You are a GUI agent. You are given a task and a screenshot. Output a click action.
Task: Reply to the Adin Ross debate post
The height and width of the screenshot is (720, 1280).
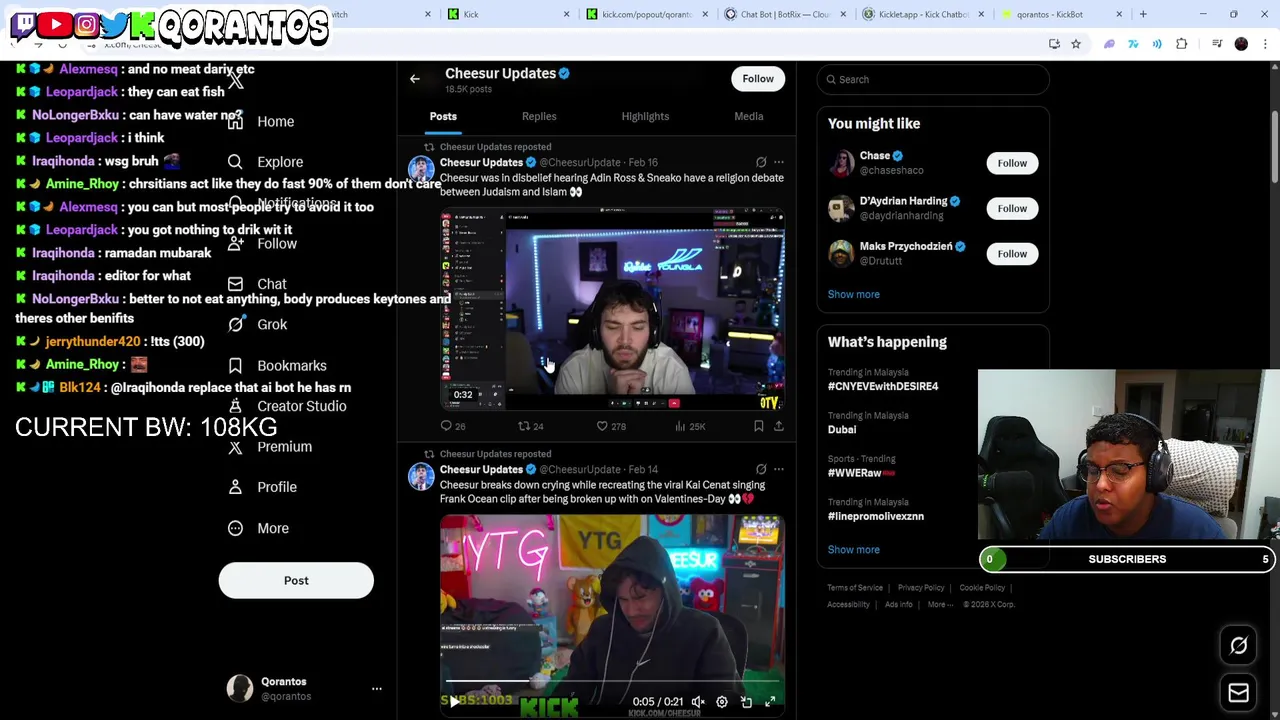coord(452,426)
